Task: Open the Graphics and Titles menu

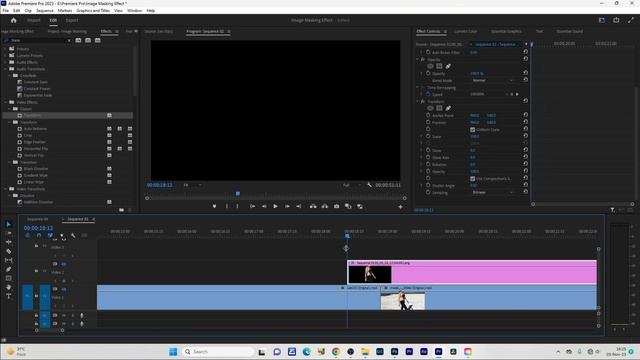Action: 93,11
